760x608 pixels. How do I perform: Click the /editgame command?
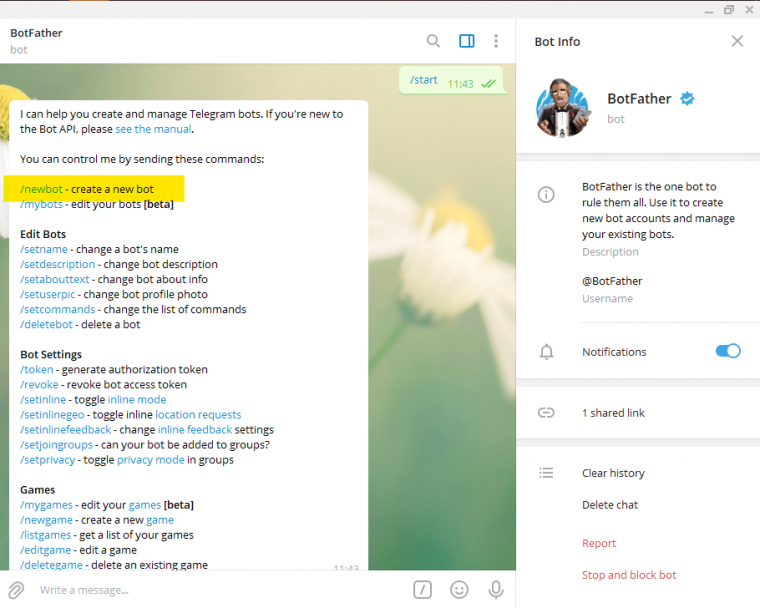pyautogui.click(x=46, y=550)
